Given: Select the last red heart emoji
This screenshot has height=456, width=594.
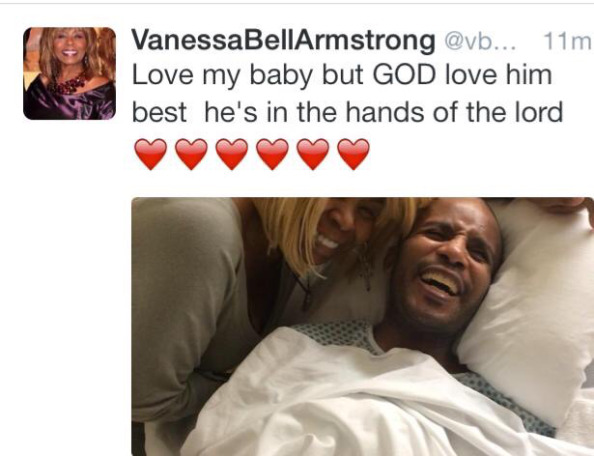Looking at the screenshot, I should 353,154.
